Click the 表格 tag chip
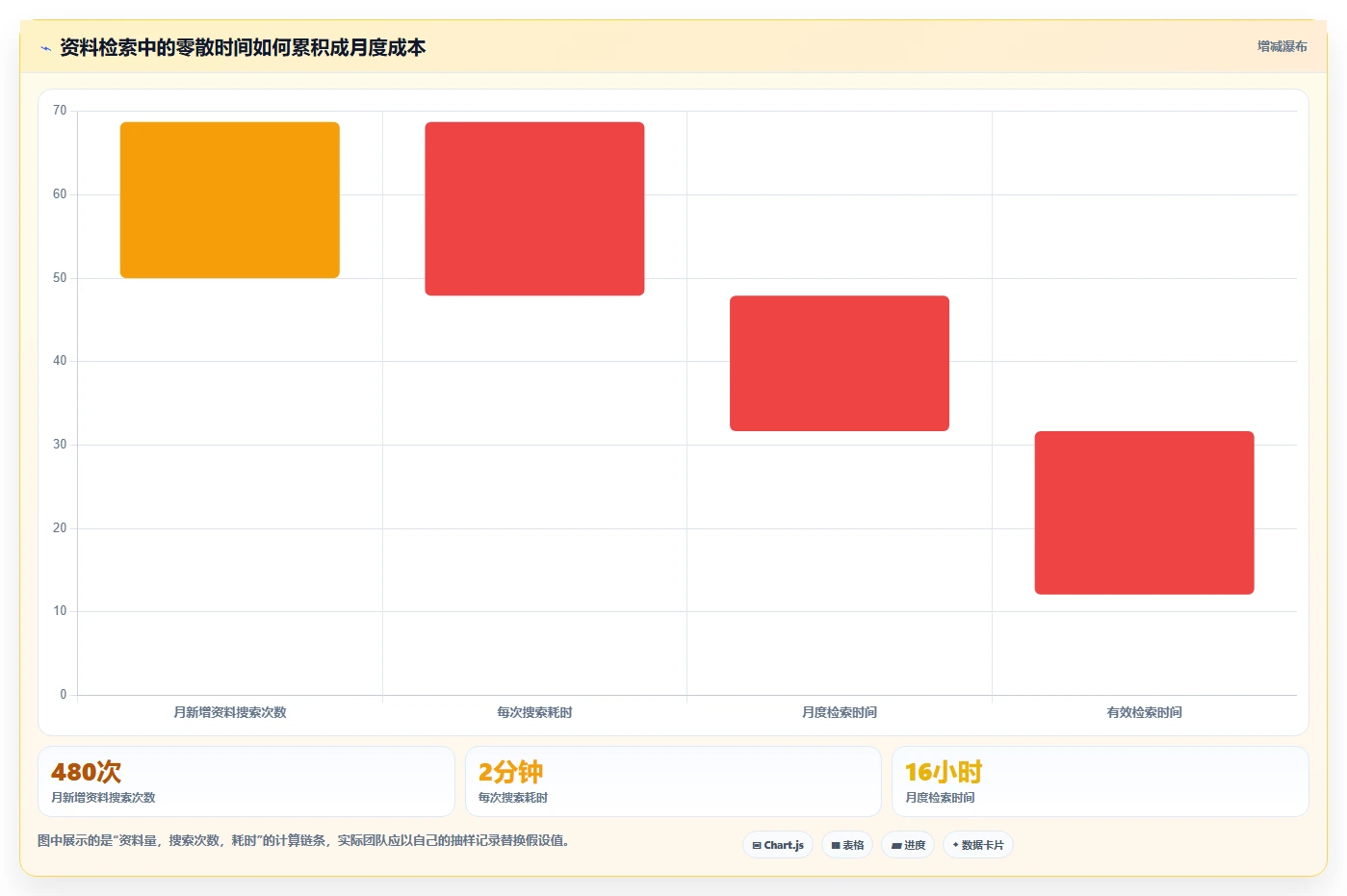 pyautogui.click(x=847, y=845)
